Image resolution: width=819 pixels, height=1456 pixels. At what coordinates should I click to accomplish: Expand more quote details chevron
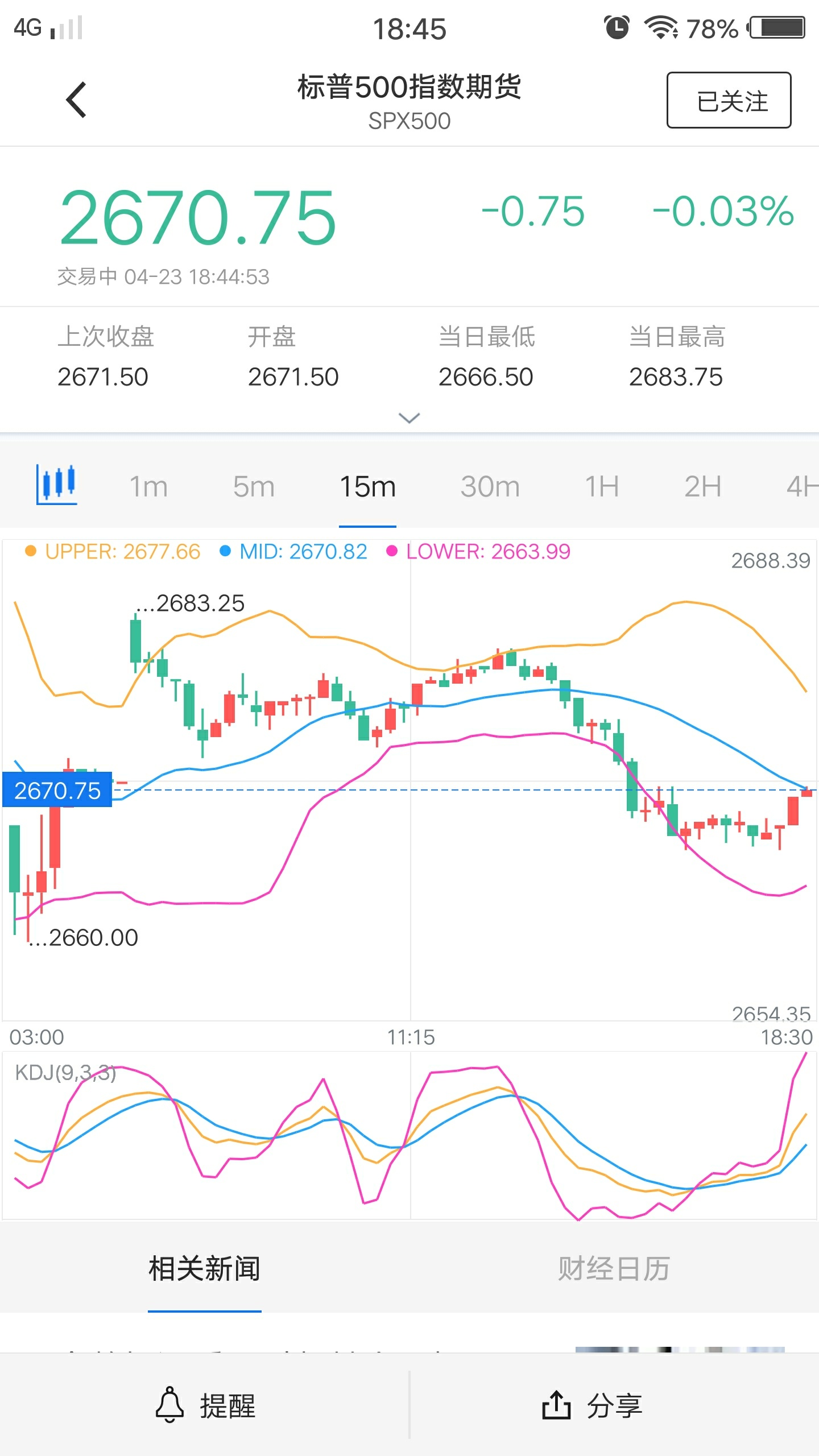[409, 418]
